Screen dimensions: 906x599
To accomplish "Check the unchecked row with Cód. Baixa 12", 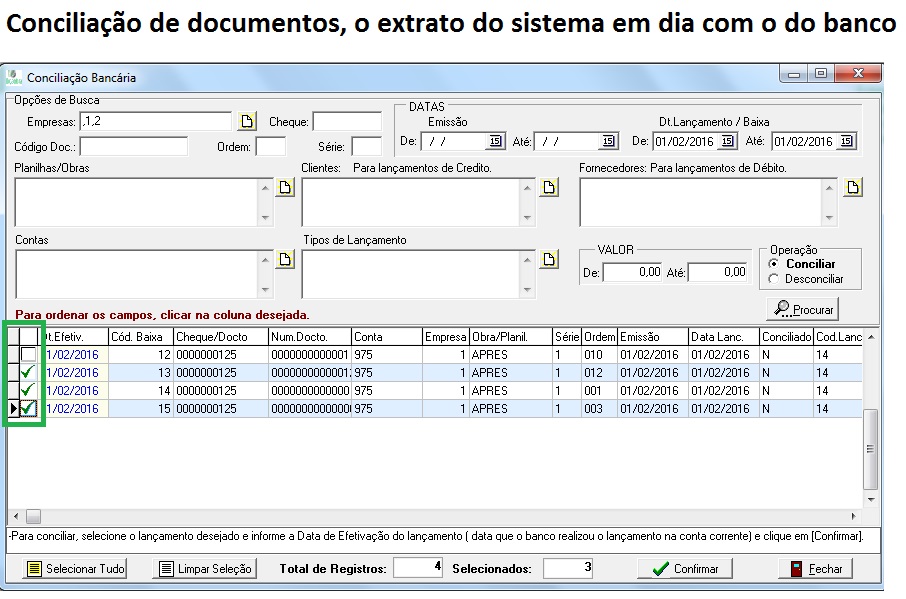I will 29,355.
